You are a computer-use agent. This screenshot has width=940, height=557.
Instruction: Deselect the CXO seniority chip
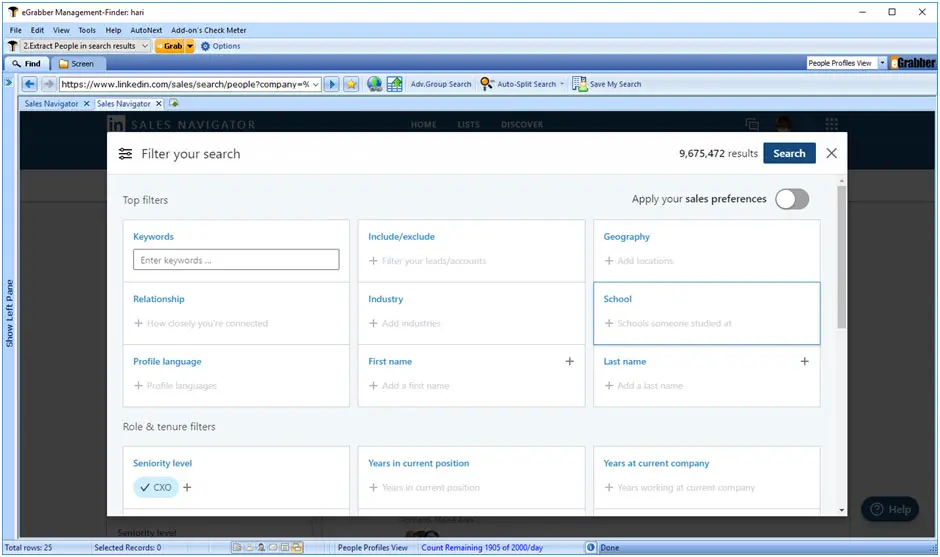[x=155, y=487]
